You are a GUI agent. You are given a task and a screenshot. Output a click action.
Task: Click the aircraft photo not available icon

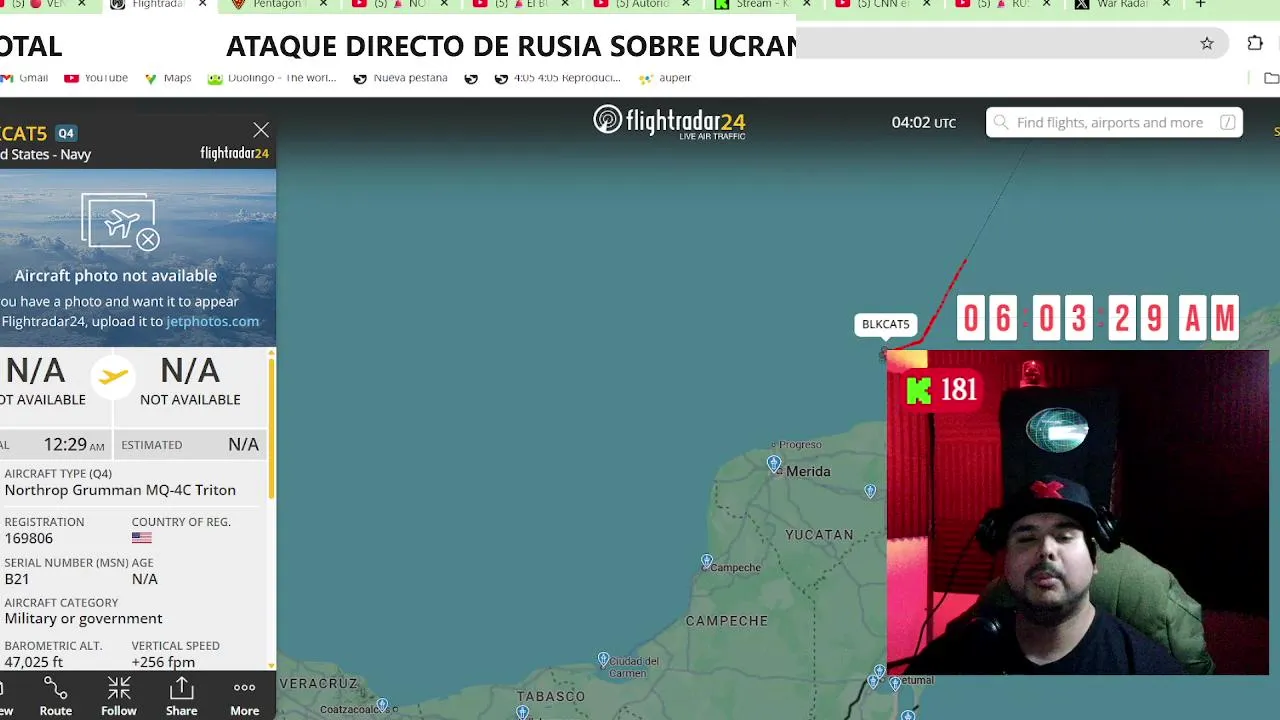coord(120,221)
